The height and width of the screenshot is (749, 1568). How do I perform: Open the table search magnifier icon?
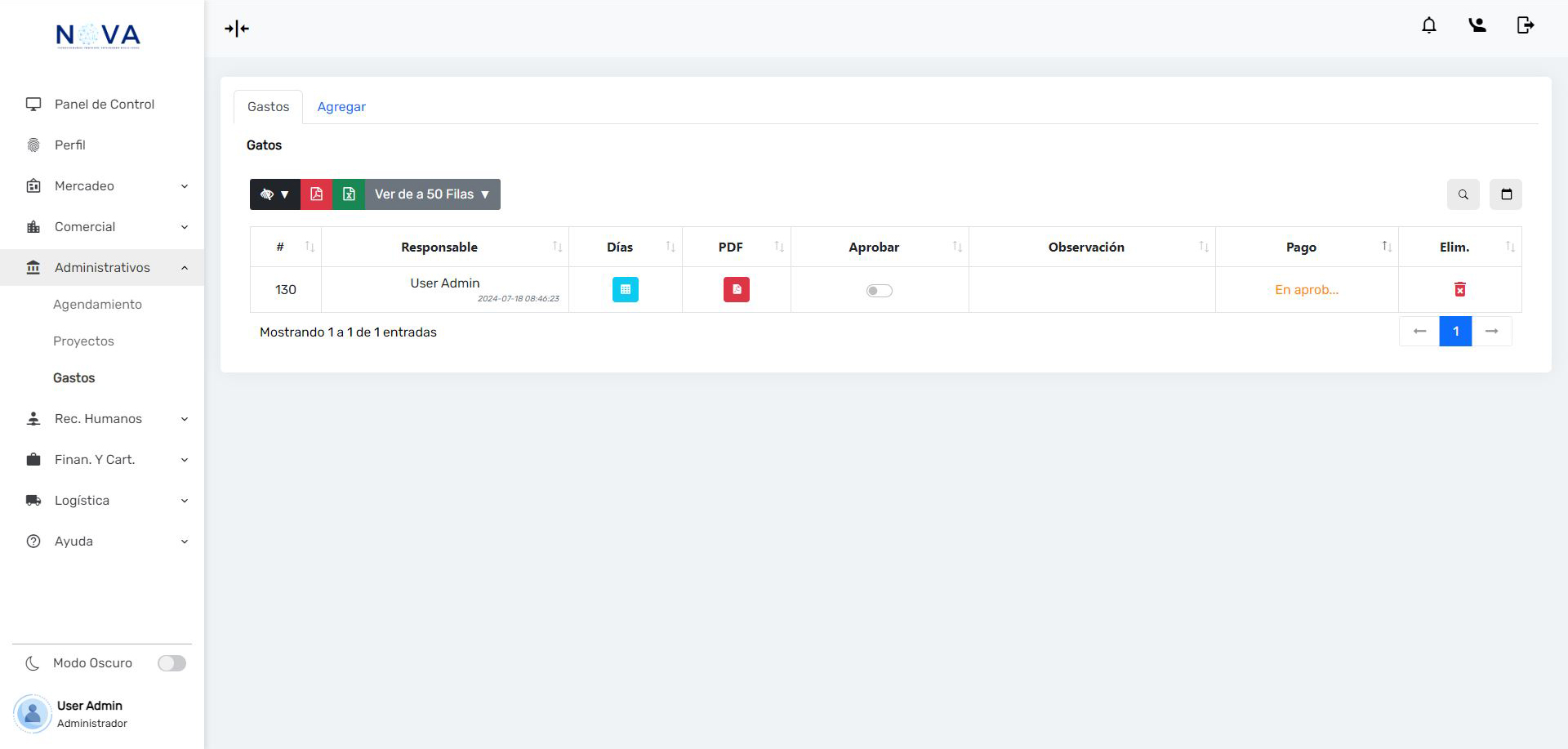(1463, 194)
